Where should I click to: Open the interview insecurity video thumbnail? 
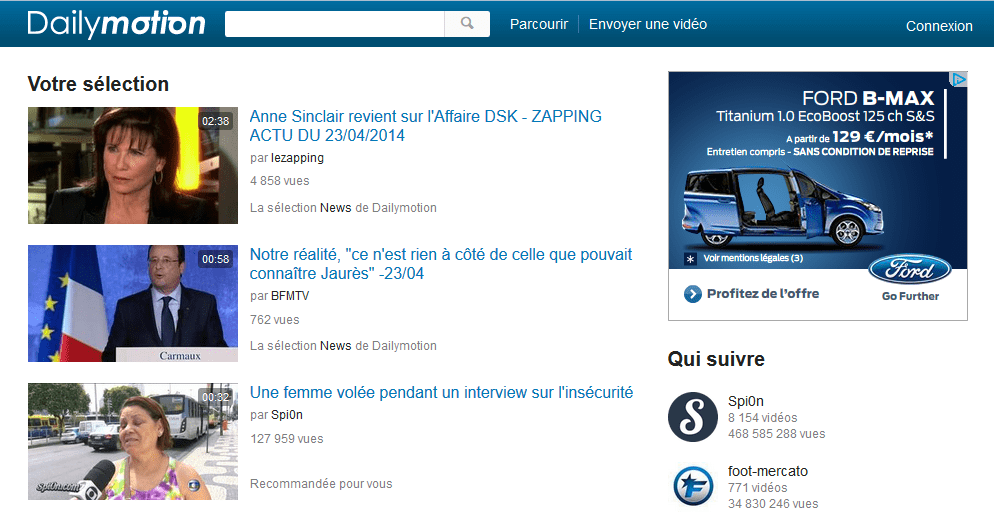coord(132,441)
